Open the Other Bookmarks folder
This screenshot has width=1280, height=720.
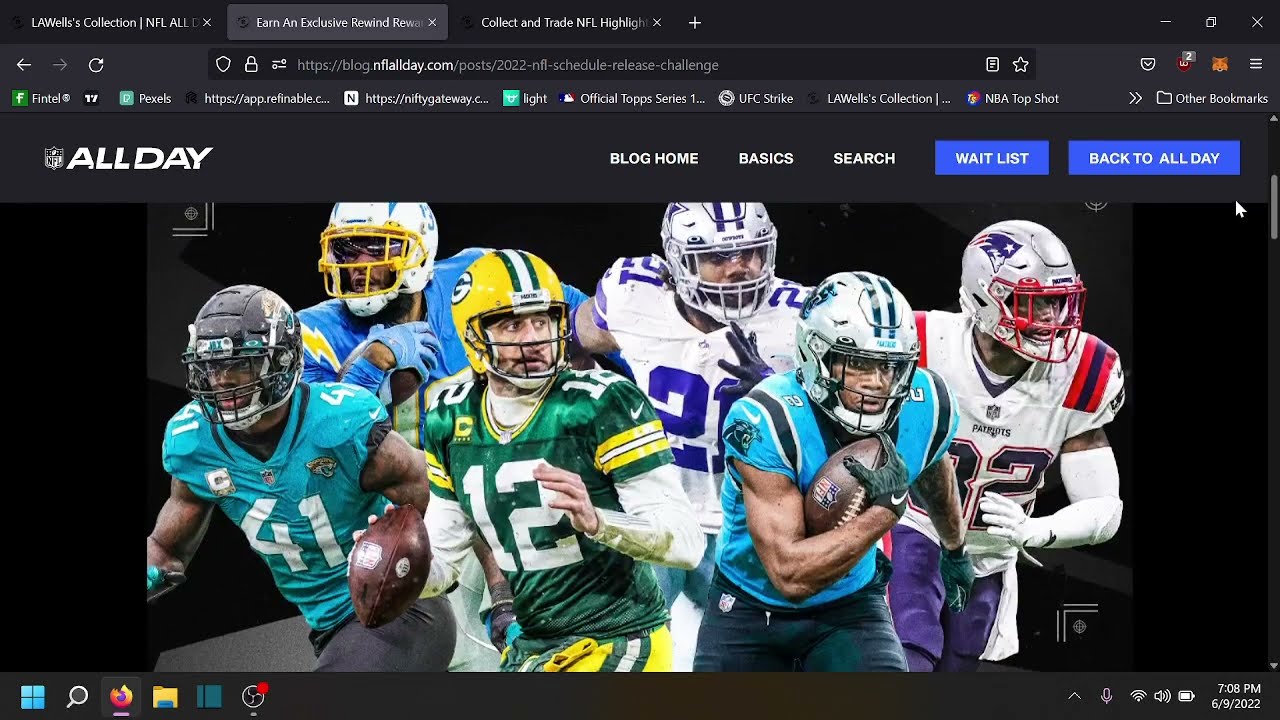(x=1212, y=98)
